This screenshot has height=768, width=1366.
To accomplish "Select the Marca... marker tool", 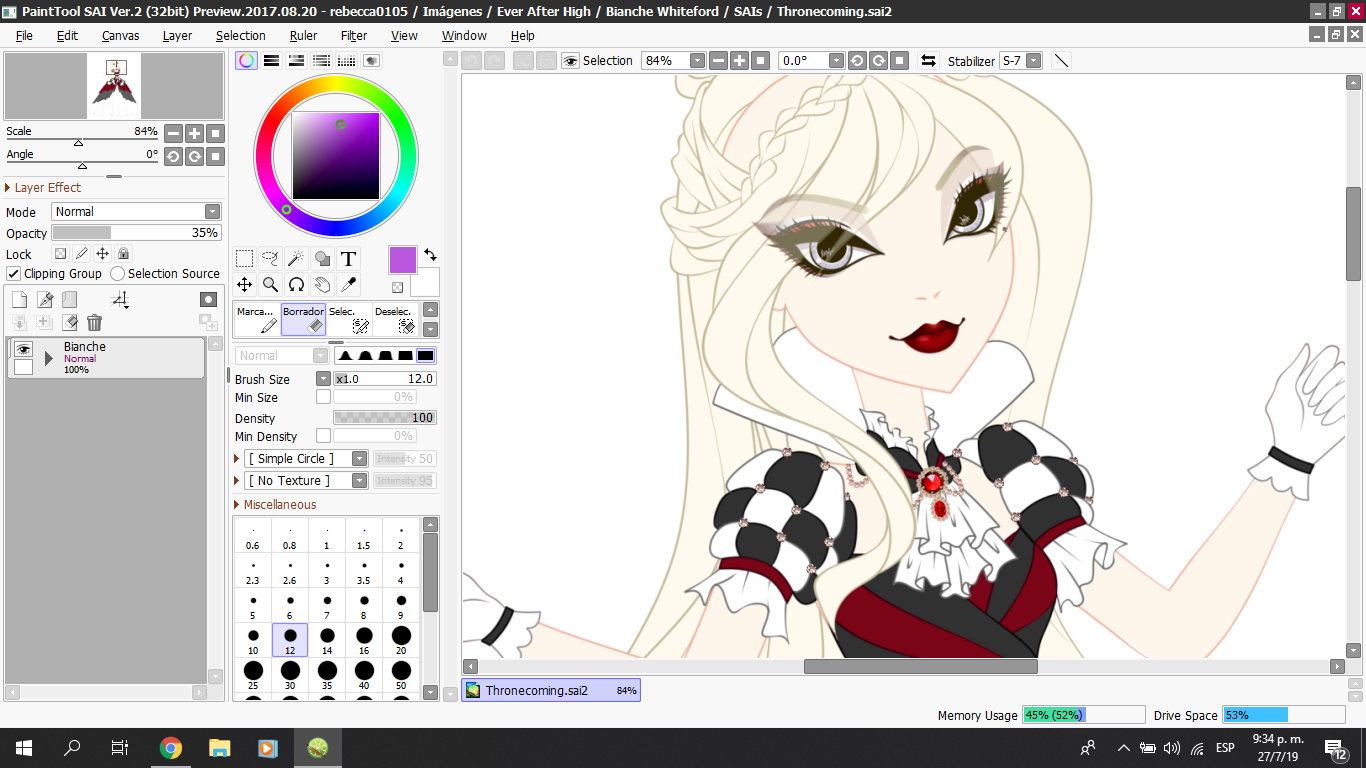I will 257,319.
